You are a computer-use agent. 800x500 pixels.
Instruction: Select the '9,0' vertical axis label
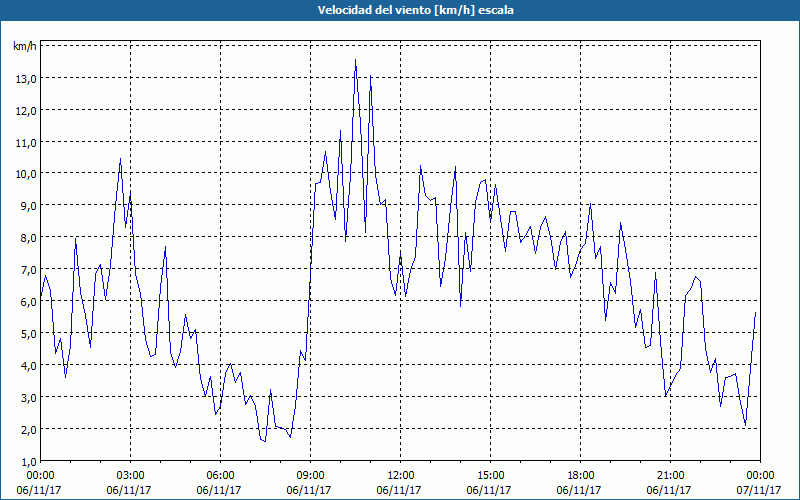pos(29,206)
